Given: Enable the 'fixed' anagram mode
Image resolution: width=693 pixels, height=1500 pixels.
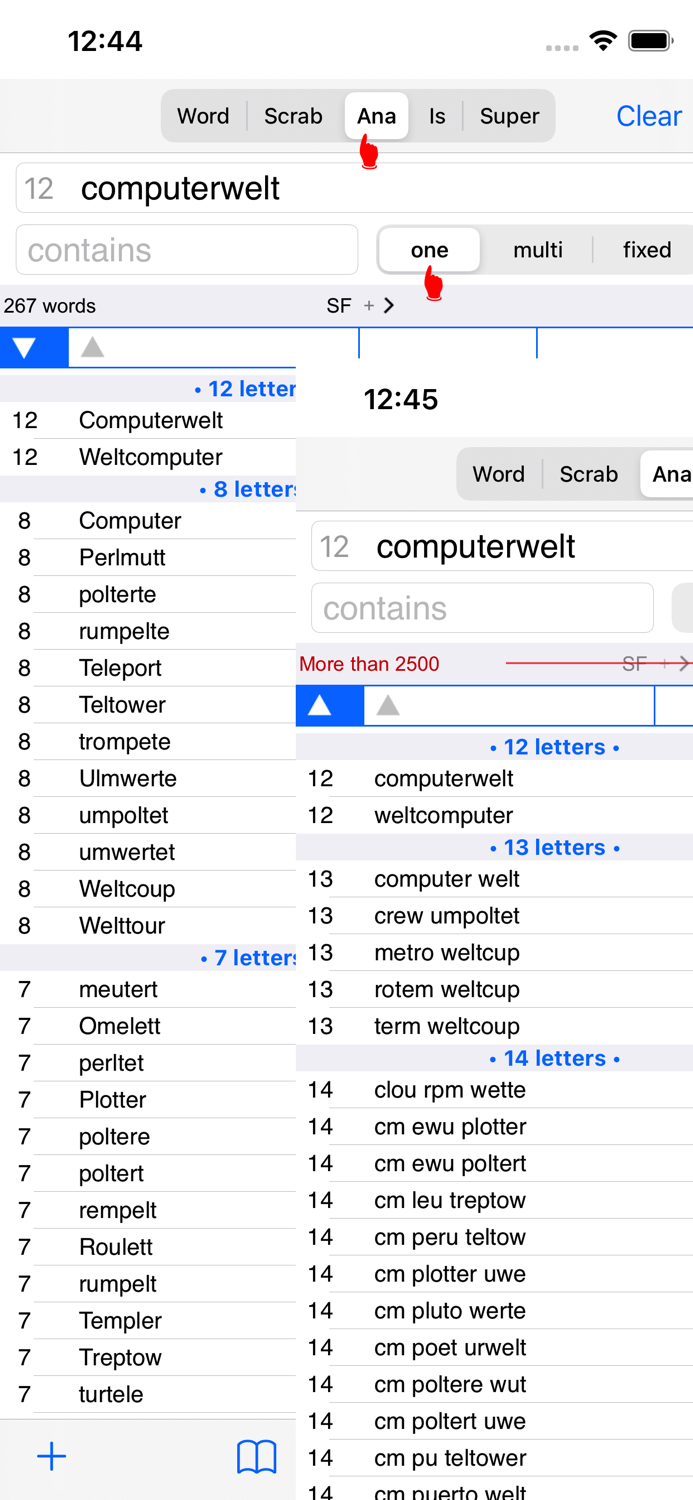Looking at the screenshot, I should tap(646, 250).
